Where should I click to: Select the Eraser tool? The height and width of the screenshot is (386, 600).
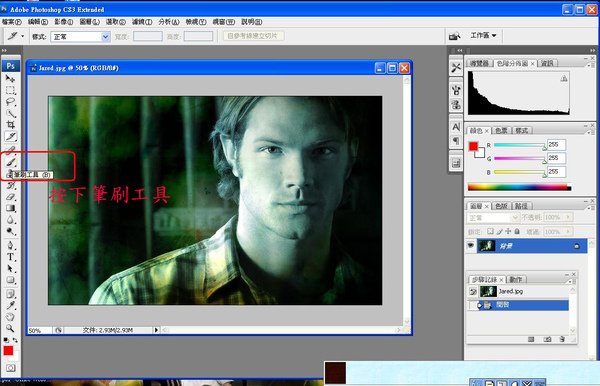tap(10, 197)
